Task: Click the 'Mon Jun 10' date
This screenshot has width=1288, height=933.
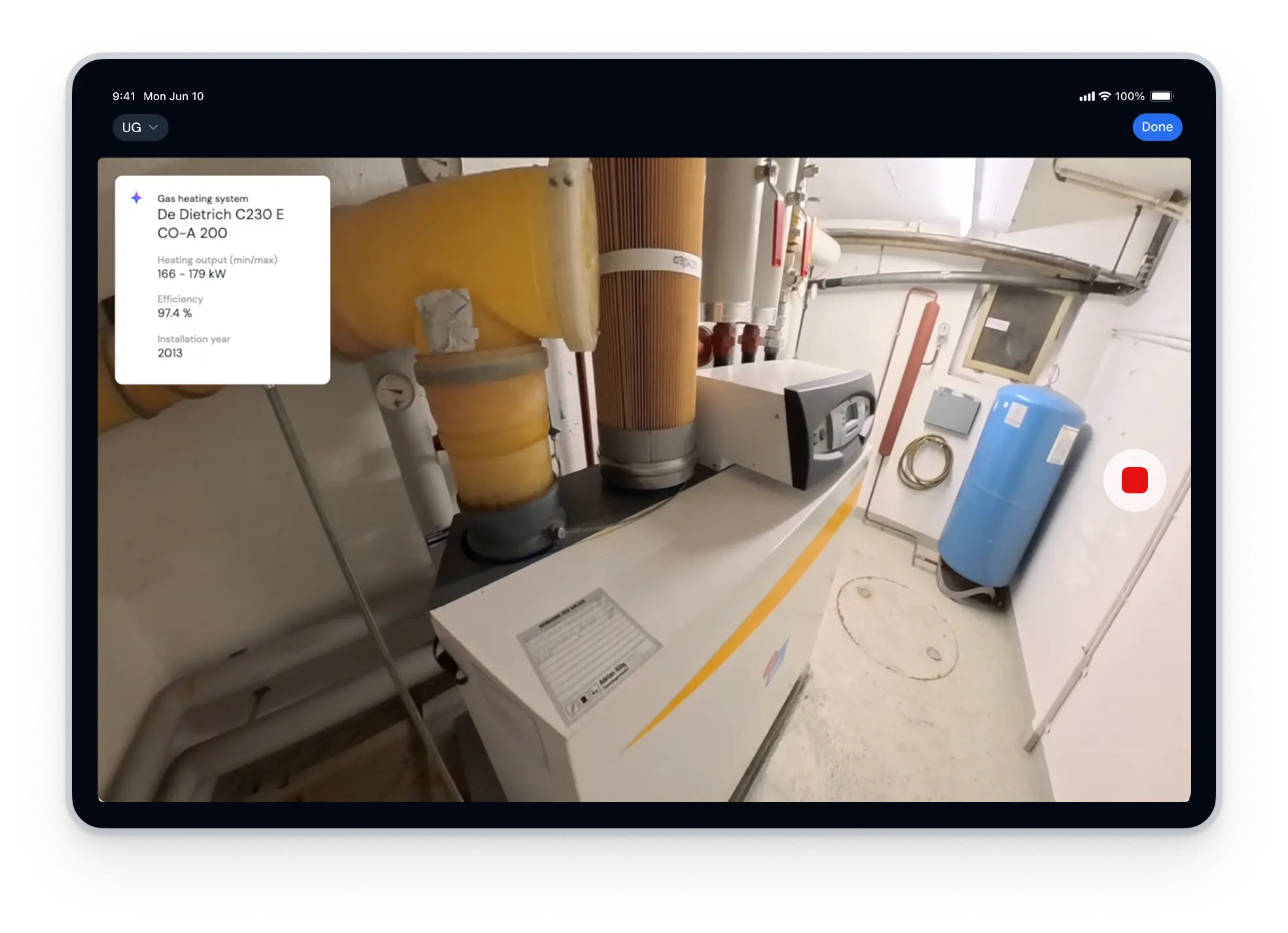Action: click(173, 96)
